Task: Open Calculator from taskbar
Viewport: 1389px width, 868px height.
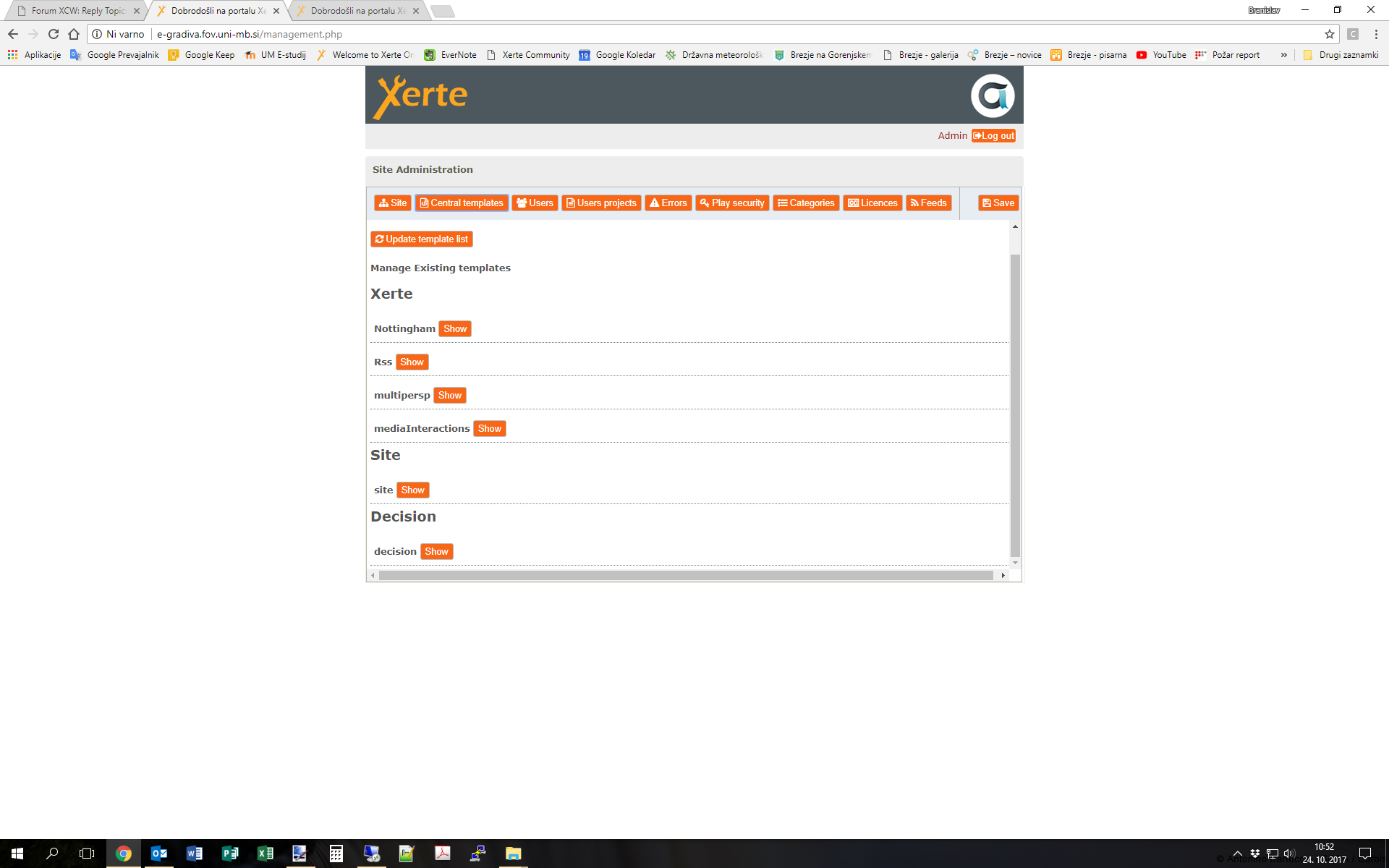Action: [336, 854]
